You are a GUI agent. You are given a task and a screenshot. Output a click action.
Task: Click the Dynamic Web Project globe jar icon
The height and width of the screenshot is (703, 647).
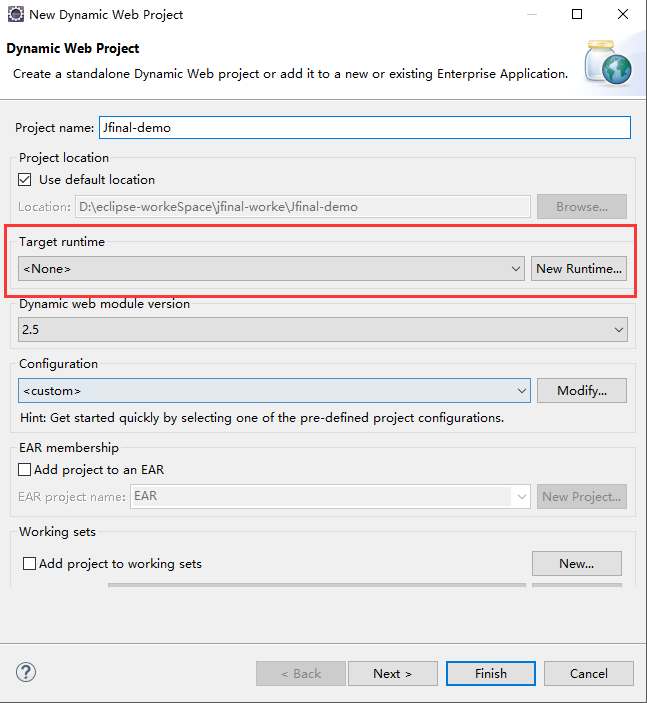point(609,62)
